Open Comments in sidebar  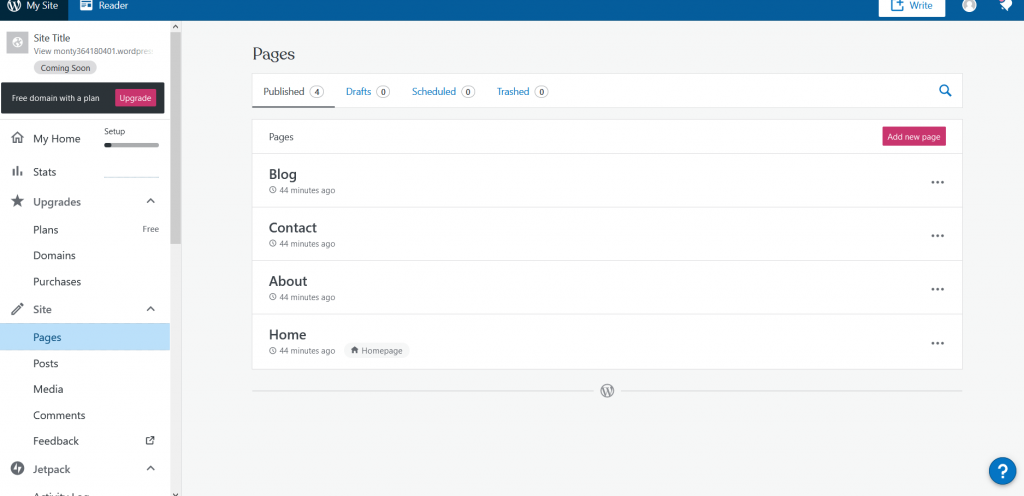pyautogui.click(x=59, y=415)
